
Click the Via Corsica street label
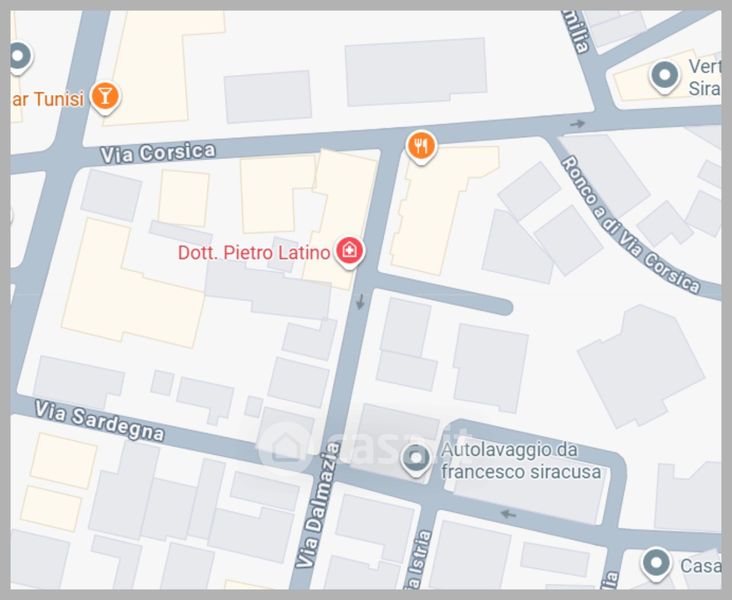pyautogui.click(x=158, y=153)
